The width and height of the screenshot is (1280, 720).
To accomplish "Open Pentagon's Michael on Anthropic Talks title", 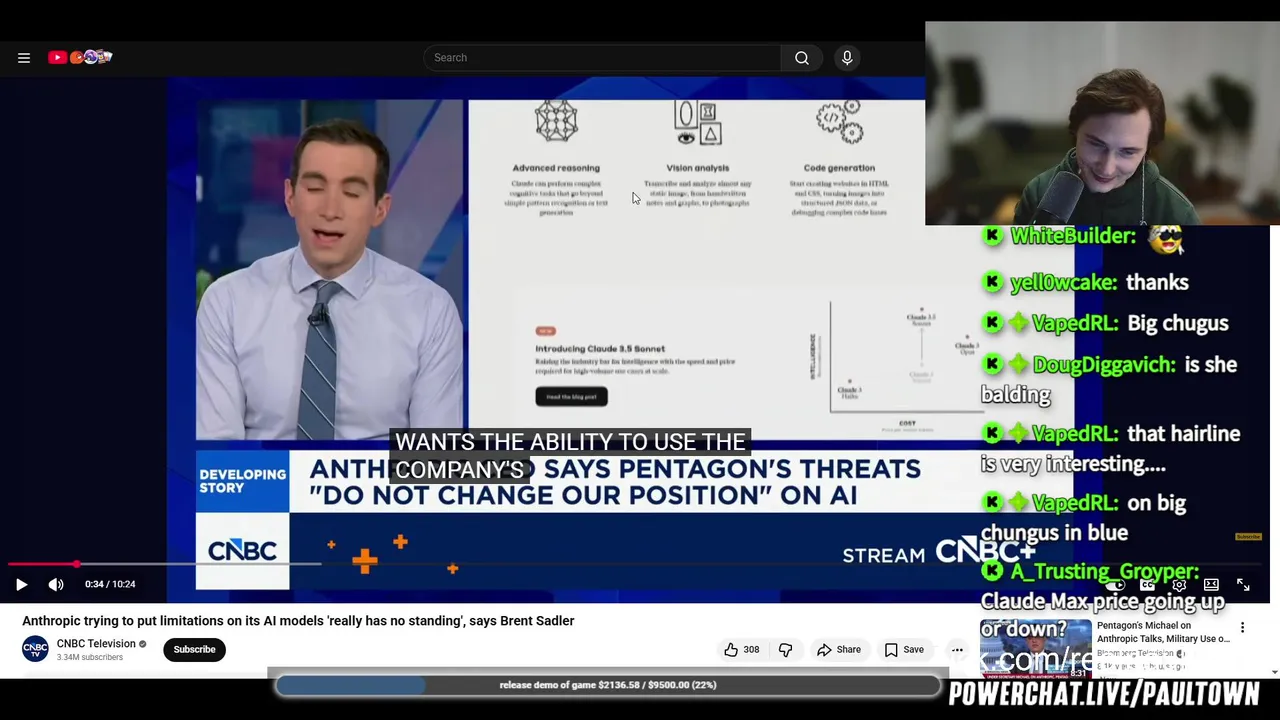I will click(1163, 632).
